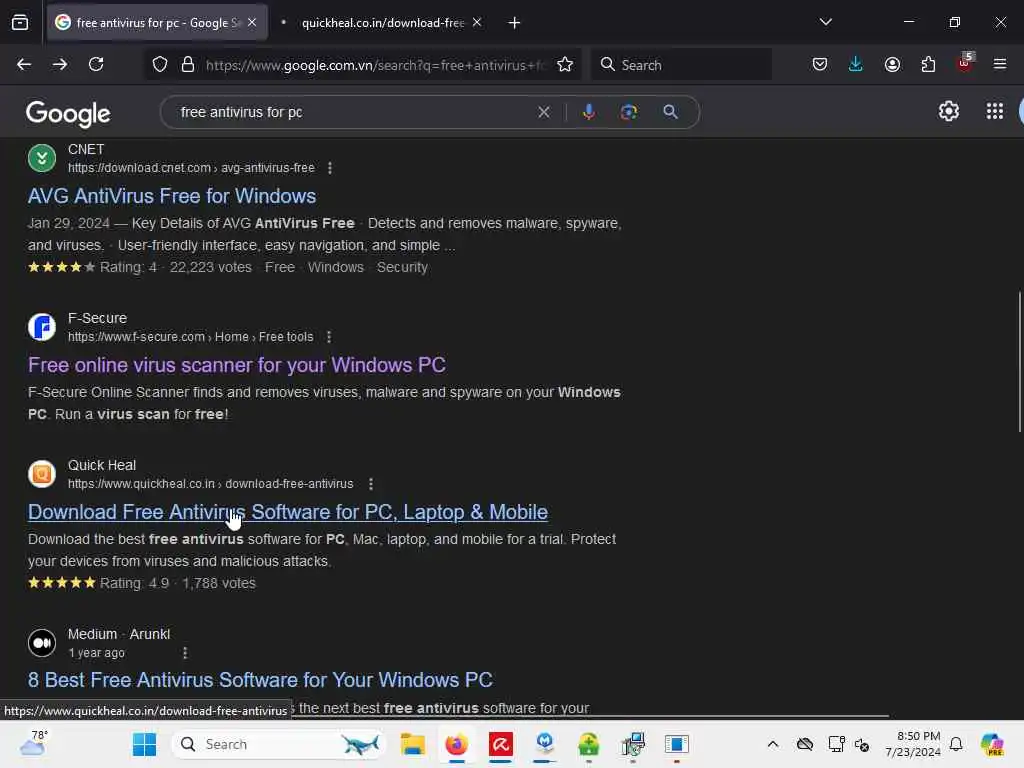Click the Medium site favicon
Viewport: 1024px width, 768px height.
42,643
